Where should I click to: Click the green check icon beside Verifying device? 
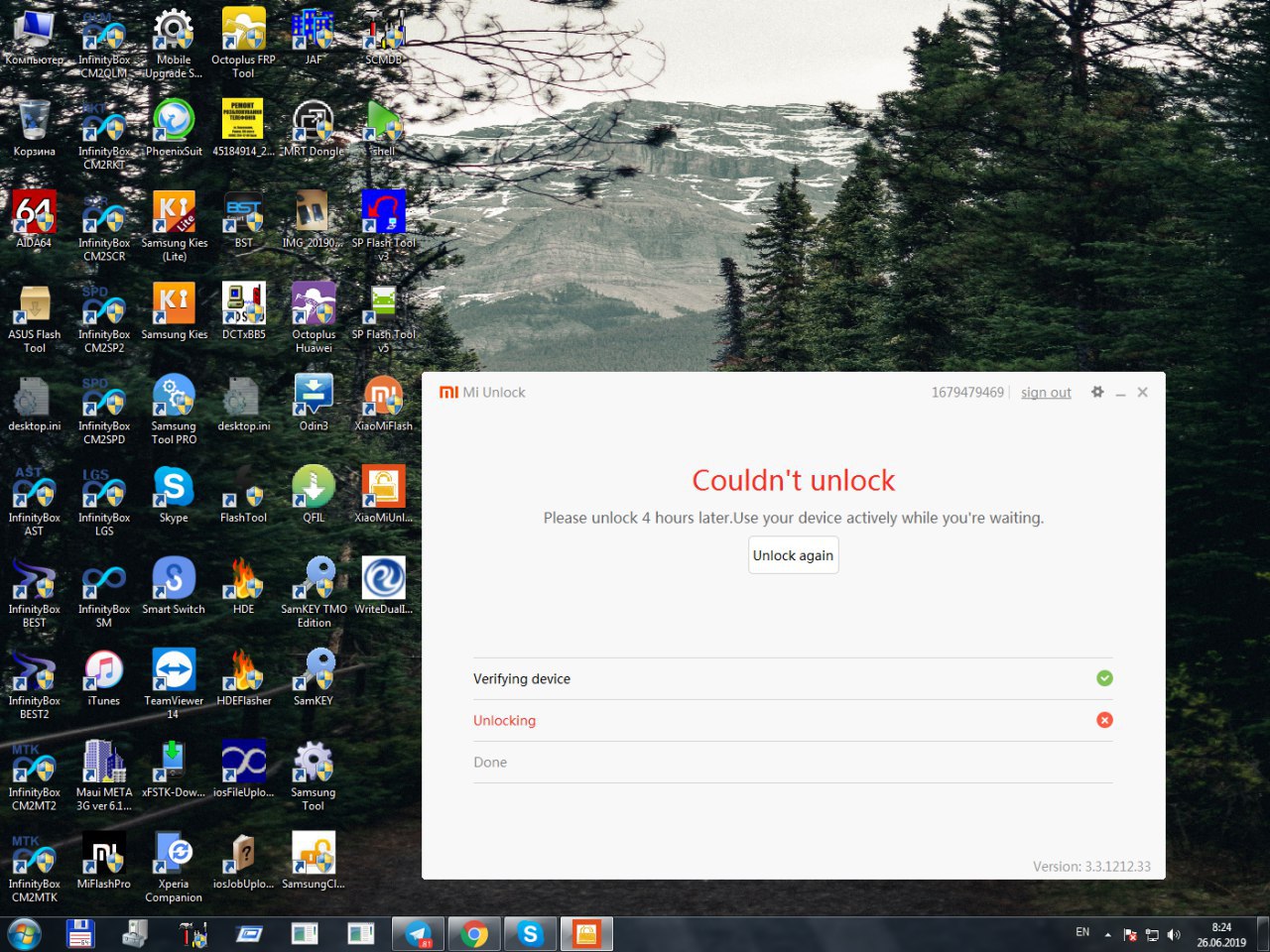tap(1104, 678)
